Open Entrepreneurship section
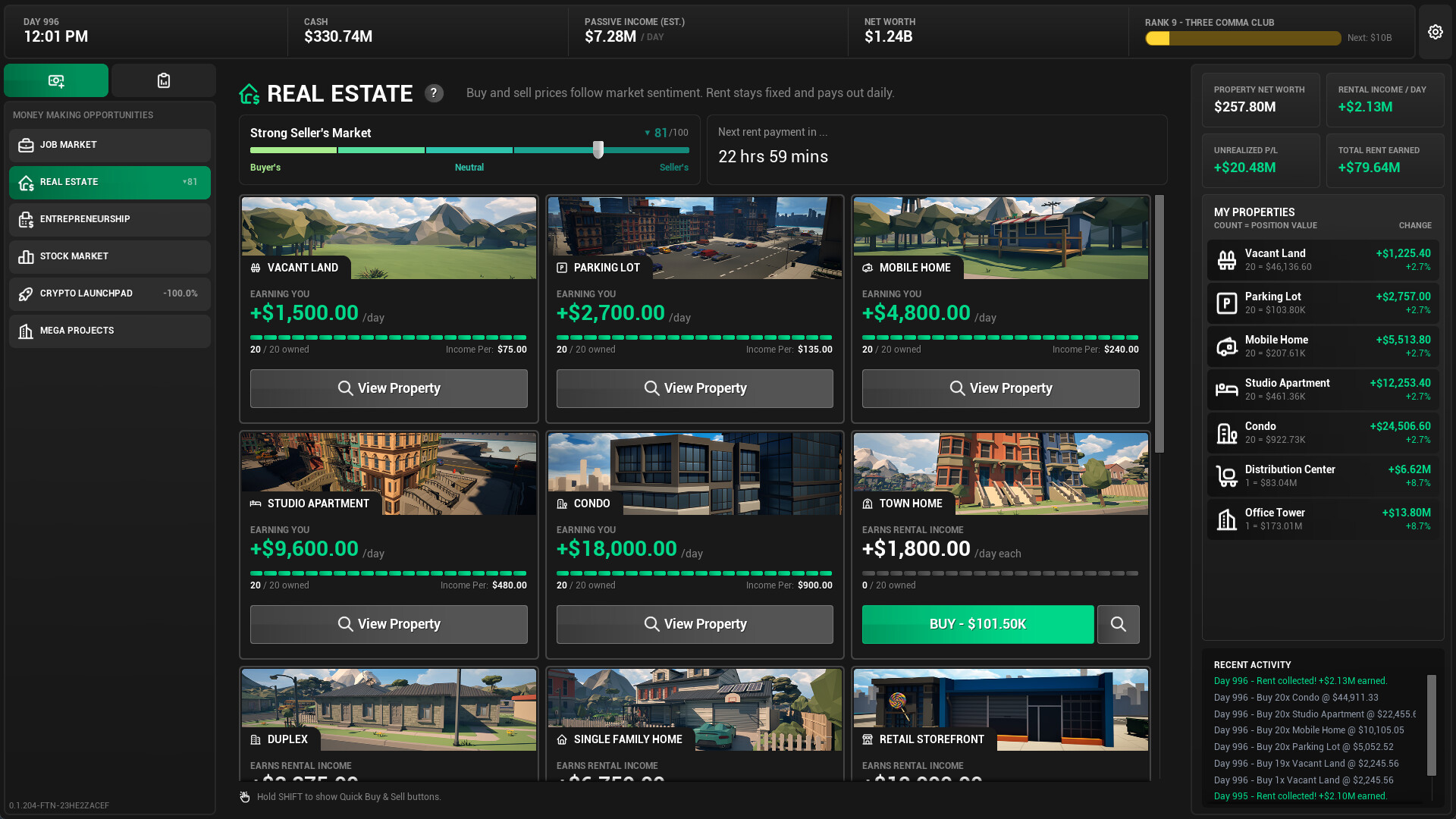The width and height of the screenshot is (1456, 819). pyautogui.click(x=110, y=219)
